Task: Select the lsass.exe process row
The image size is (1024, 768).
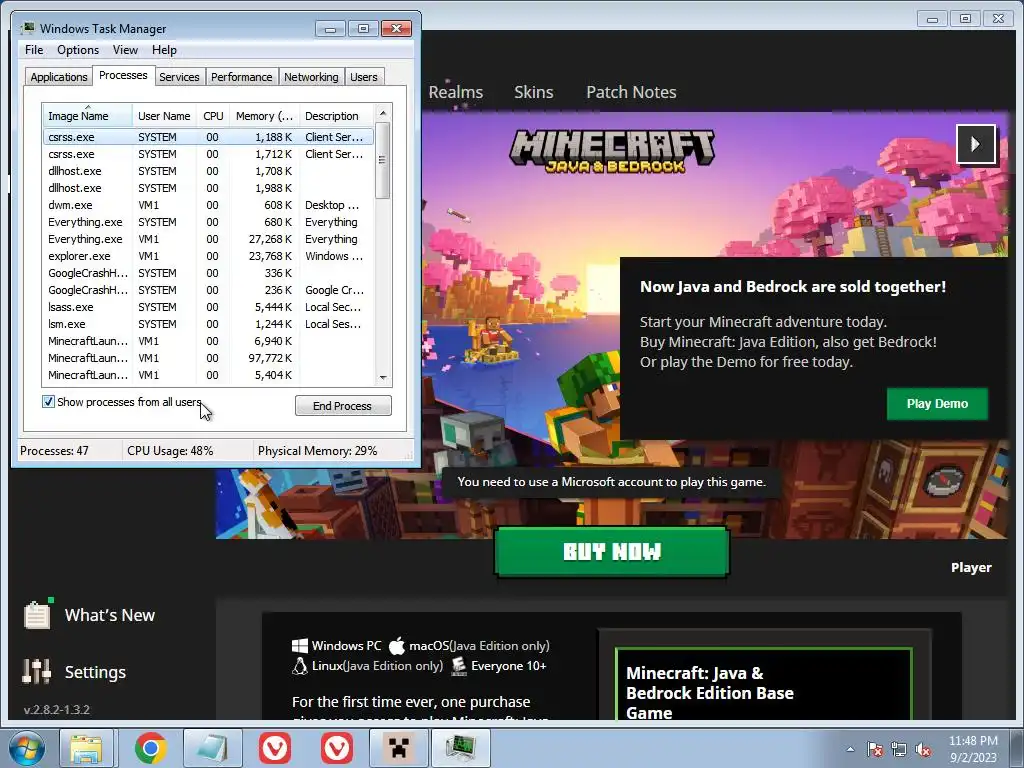Action: point(208,307)
